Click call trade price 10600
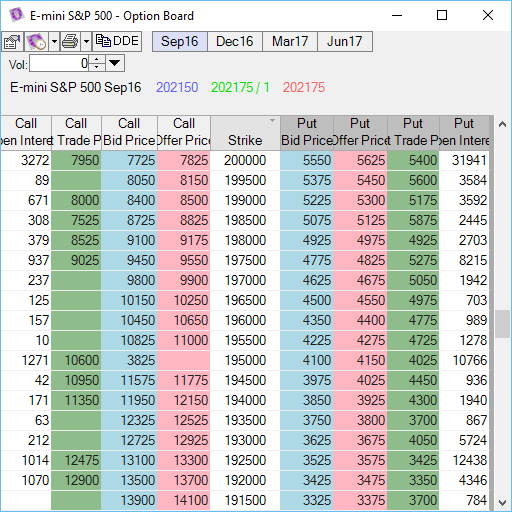 76,361
